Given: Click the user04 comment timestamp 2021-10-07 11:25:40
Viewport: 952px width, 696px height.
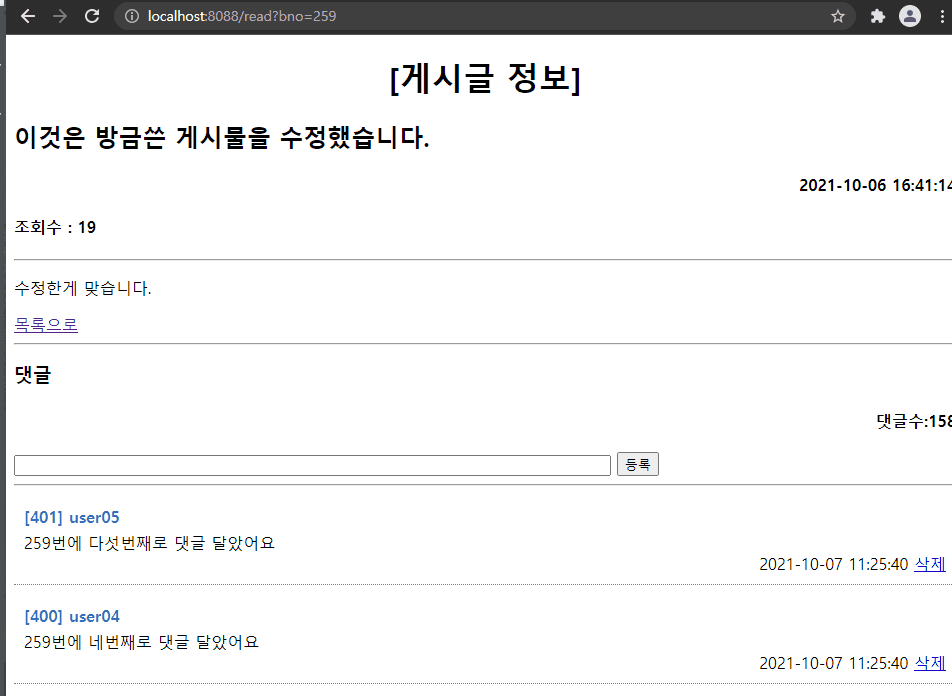Looking at the screenshot, I should [x=834, y=663].
